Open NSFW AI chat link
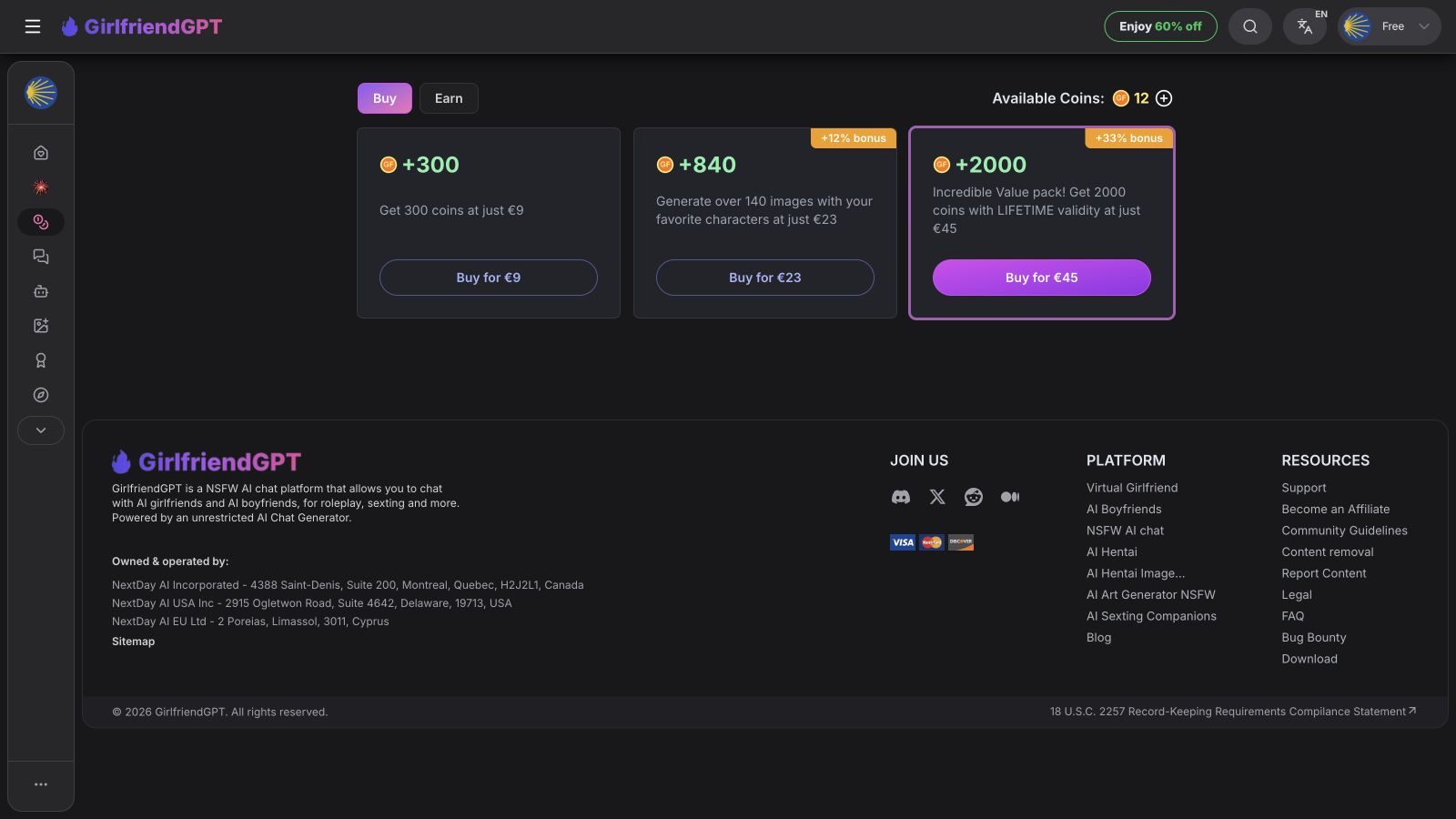 [1125, 531]
